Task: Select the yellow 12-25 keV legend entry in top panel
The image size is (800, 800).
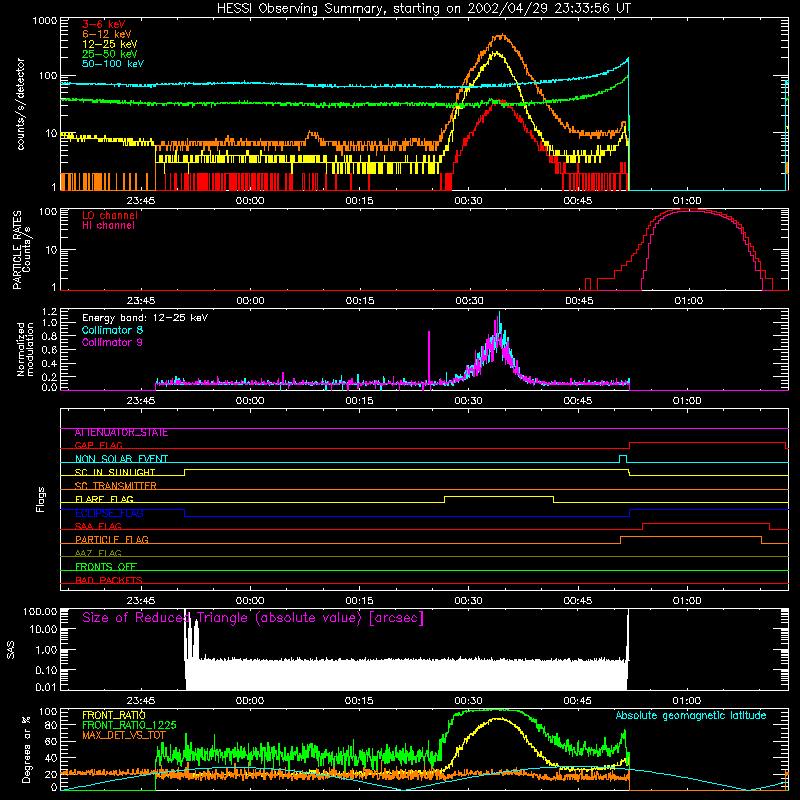Action: coord(110,44)
